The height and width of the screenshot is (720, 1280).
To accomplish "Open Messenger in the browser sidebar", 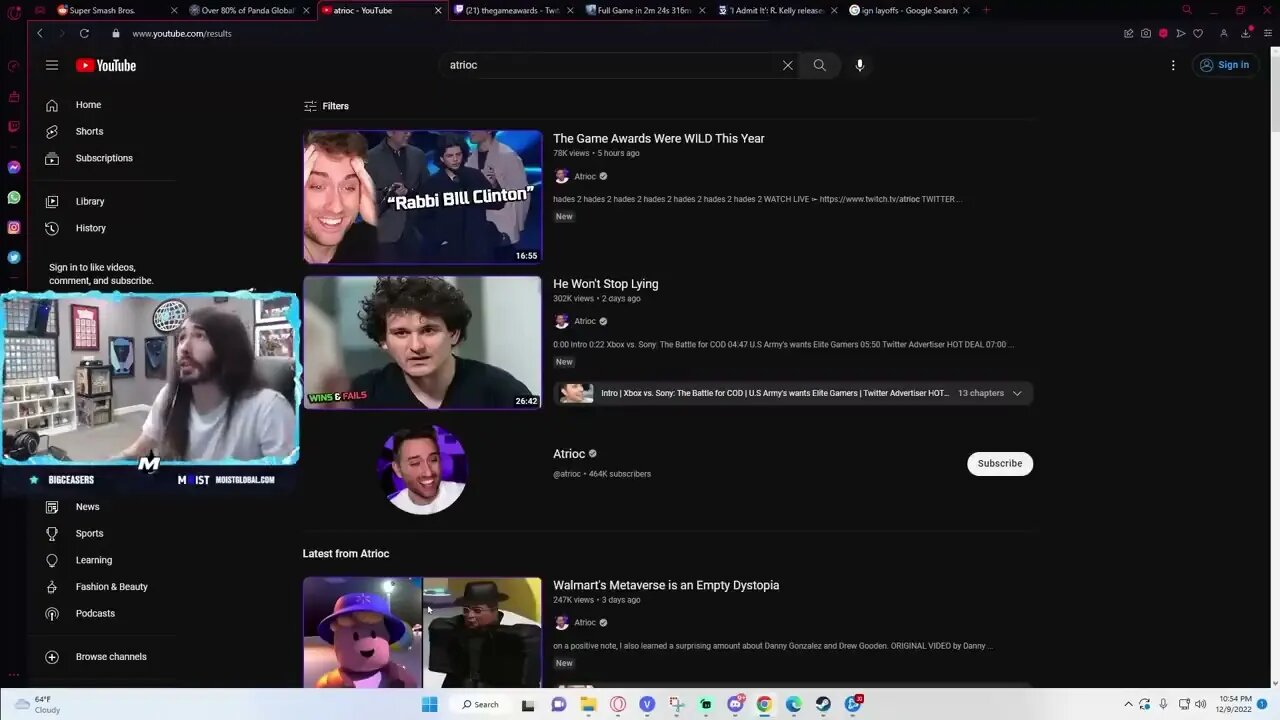I will [14, 167].
